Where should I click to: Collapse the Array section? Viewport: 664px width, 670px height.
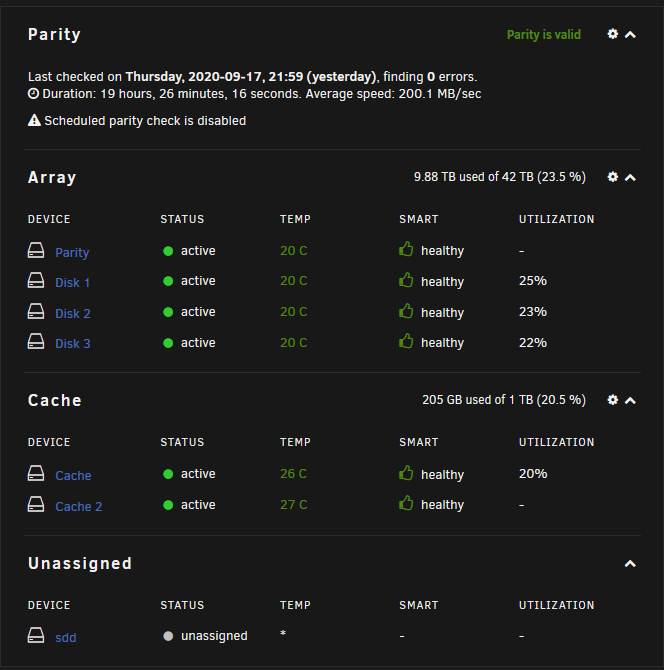[x=630, y=177]
